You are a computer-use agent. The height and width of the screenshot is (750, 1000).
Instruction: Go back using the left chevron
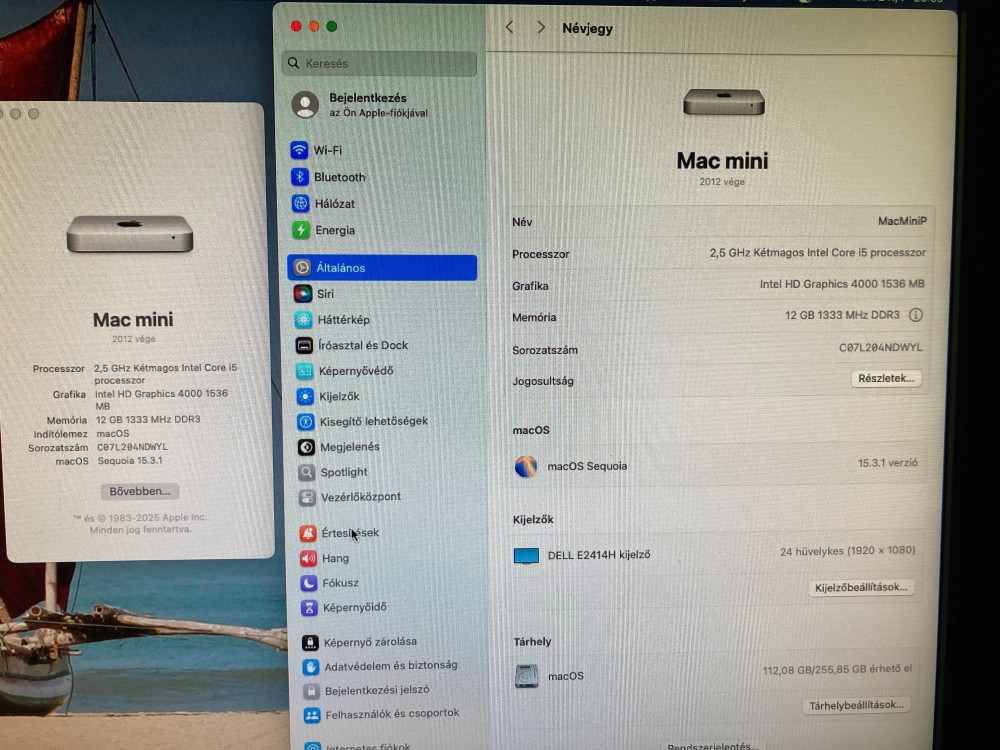[x=510, y=28]
